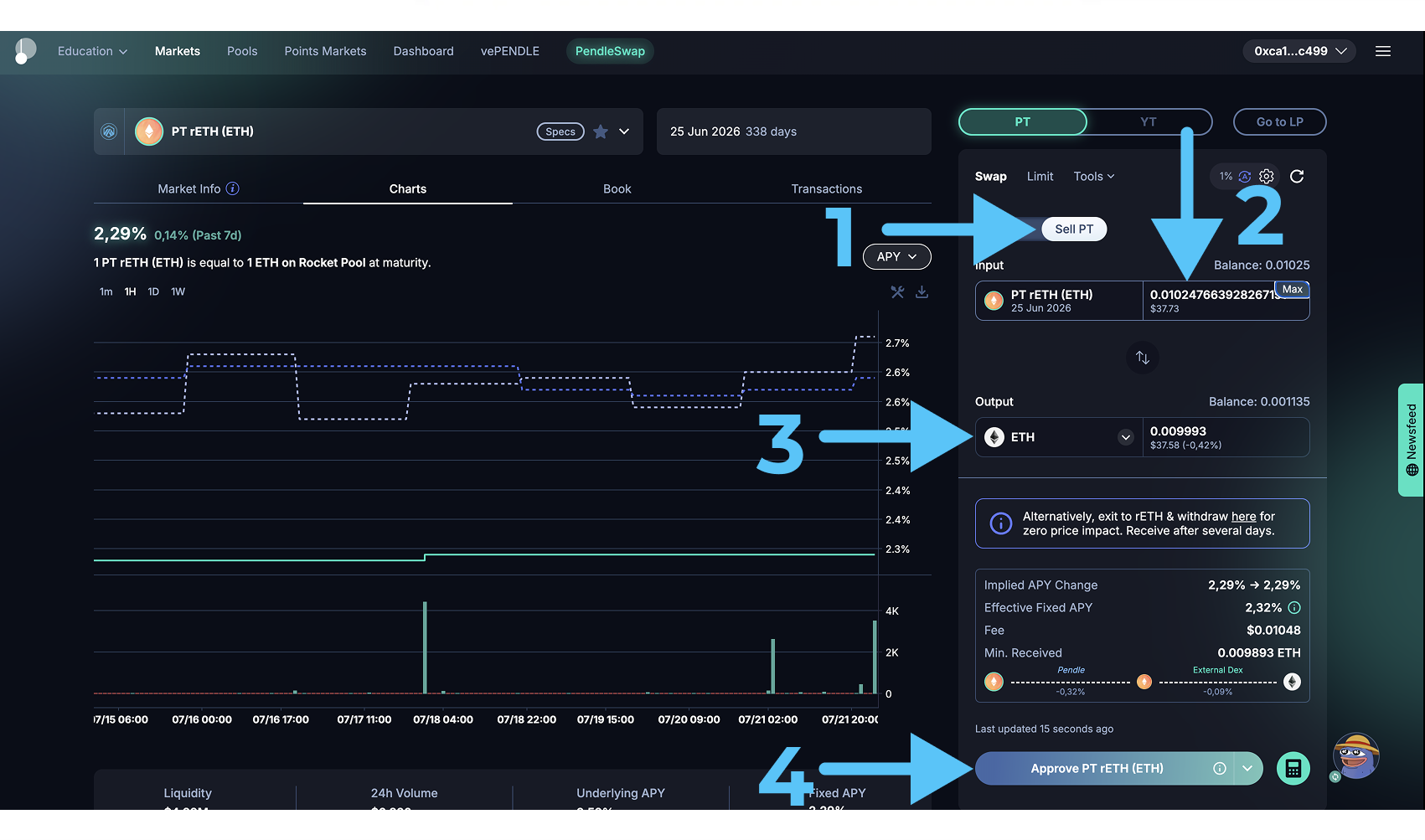This screenshot has width=1425, height=840.
Task: Open the Limit order tab
Action: pos(1040,177)
